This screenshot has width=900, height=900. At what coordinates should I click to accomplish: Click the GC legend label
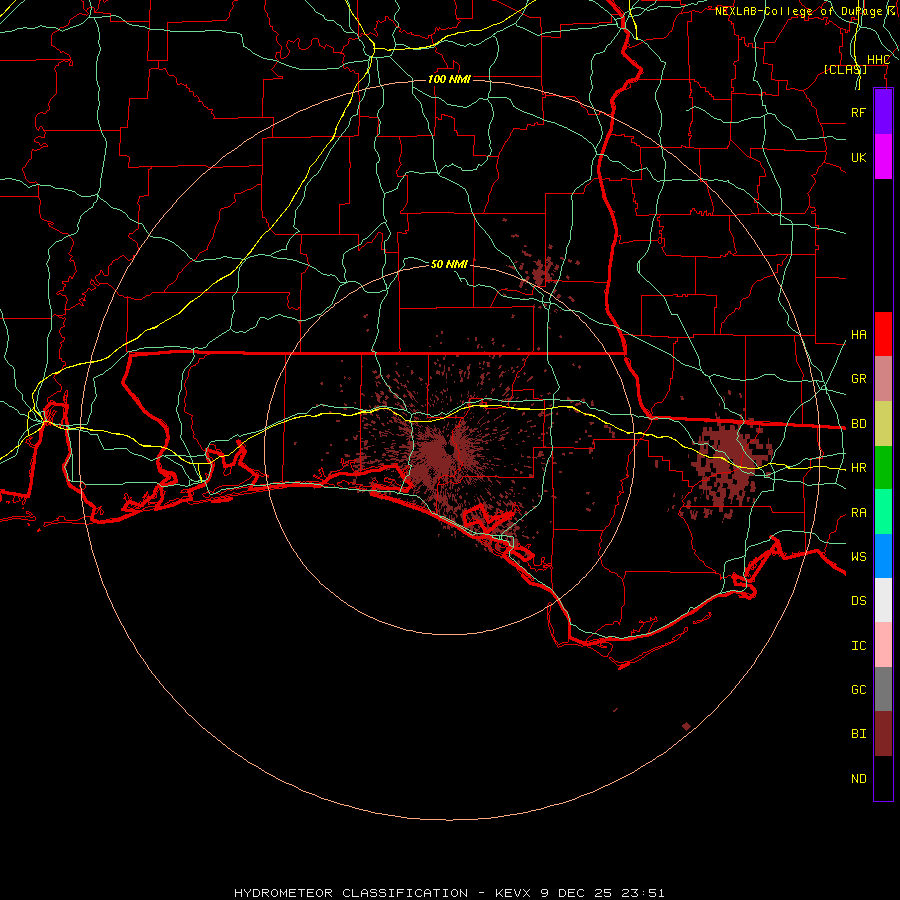858,690
